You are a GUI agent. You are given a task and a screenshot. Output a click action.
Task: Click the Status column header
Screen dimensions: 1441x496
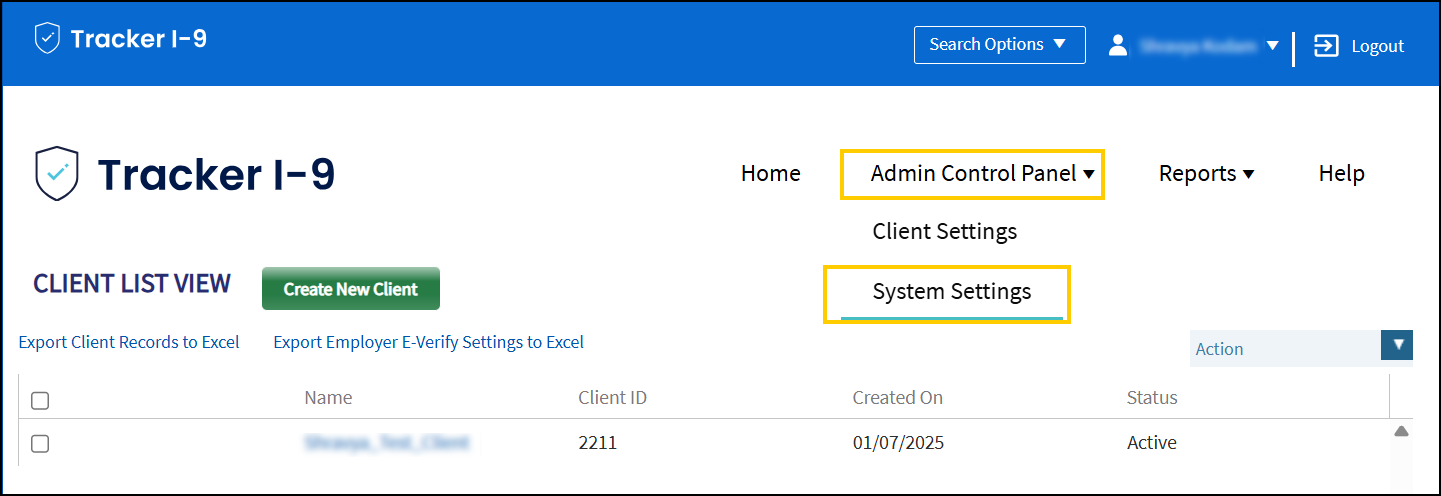[1152, 398]
